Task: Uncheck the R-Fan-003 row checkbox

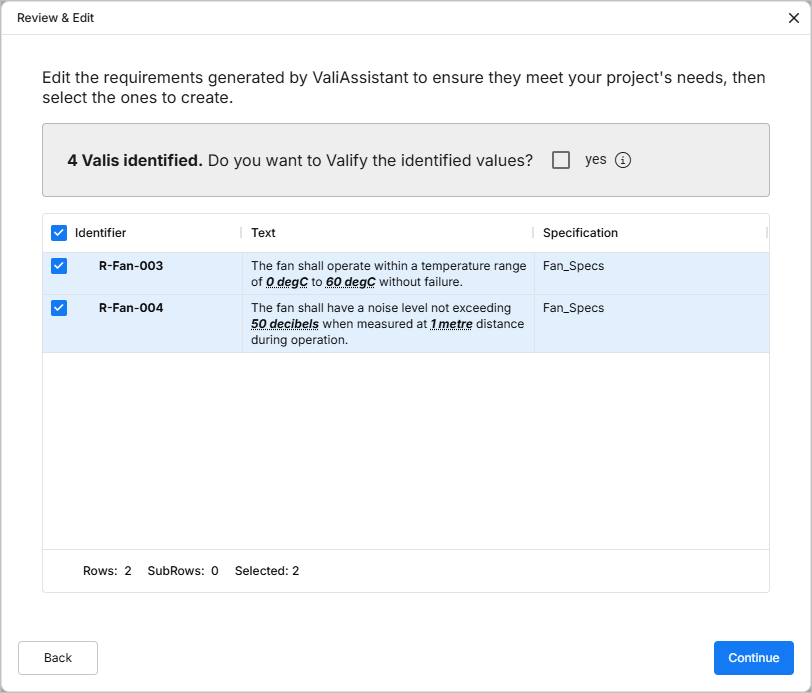Action: point(59,266)
